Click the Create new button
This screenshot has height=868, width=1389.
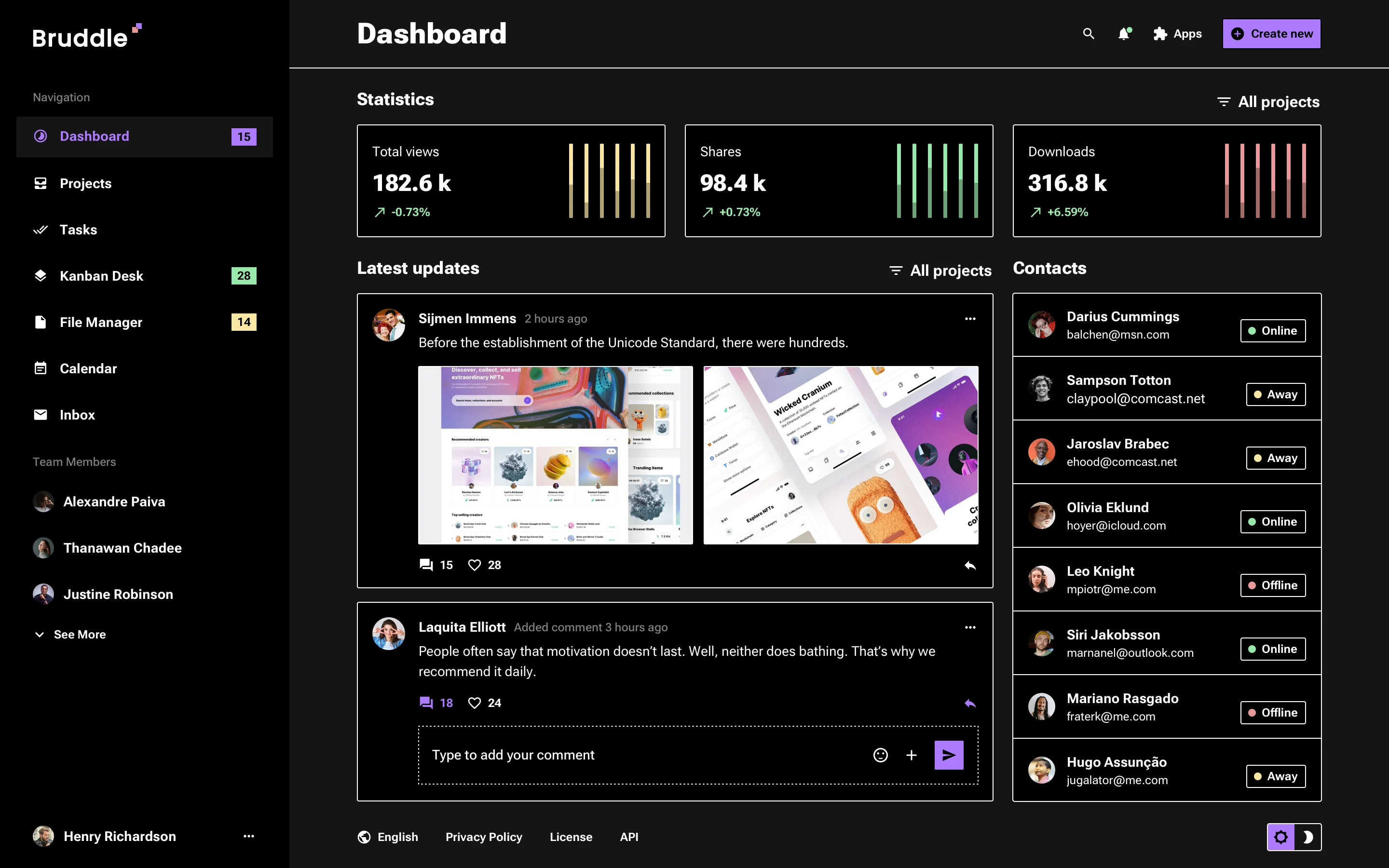pos(1271,34)
